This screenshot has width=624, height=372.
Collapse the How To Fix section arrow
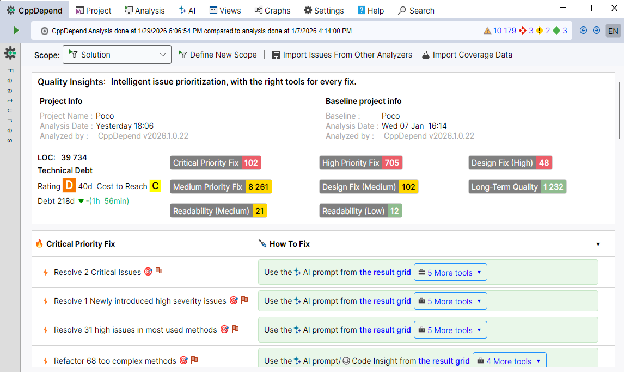point(598,244)
